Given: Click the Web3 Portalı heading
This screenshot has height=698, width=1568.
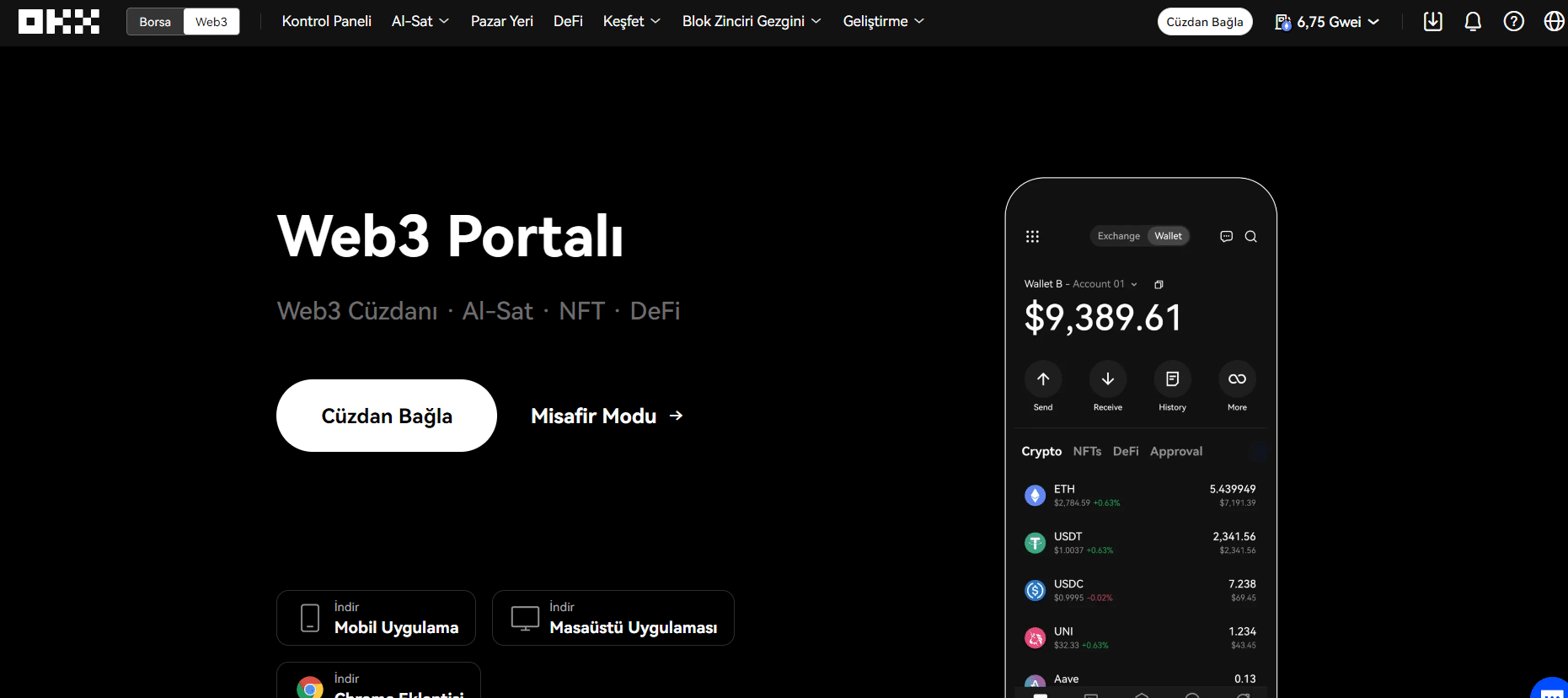Looking at the screenshot, I should pyautogui.click(x=451, y=235).
